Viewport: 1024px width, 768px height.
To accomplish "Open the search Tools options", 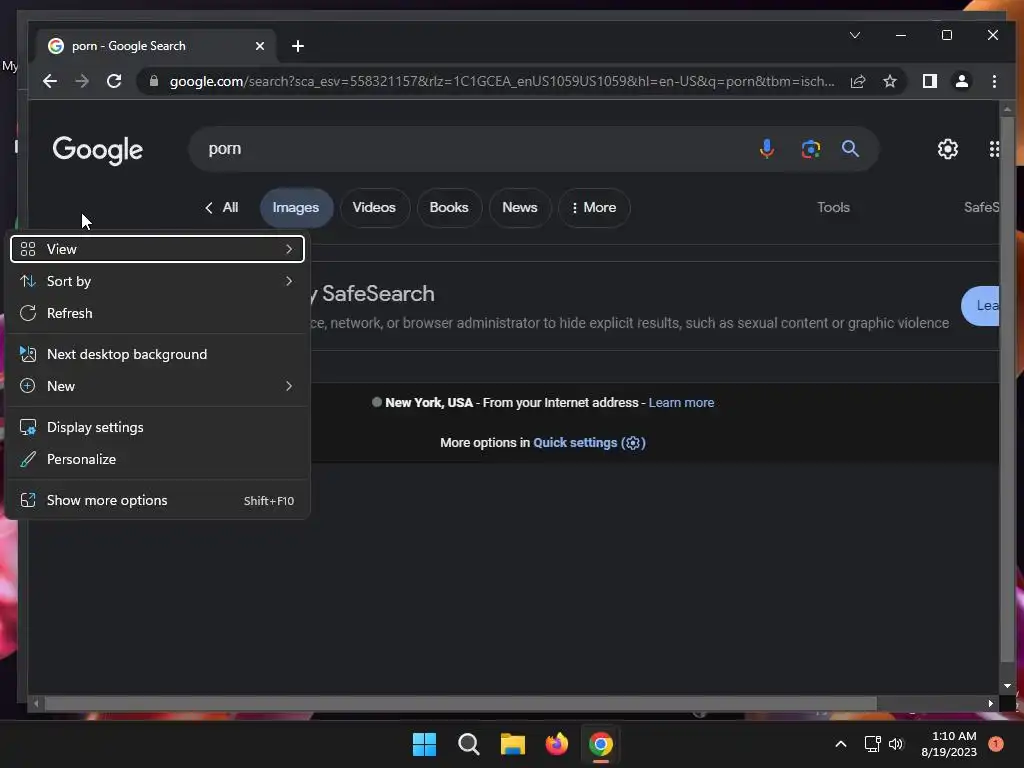I will click(x=833, y=208).
